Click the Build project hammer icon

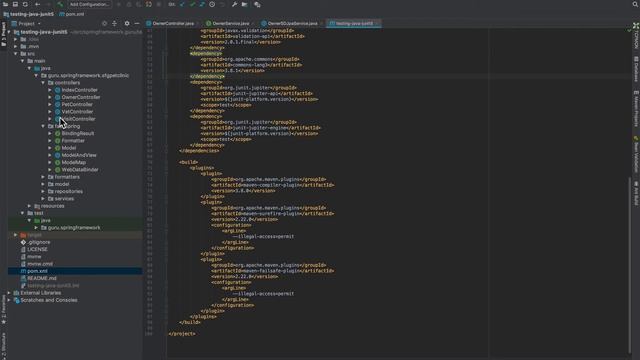coord(60,4)
